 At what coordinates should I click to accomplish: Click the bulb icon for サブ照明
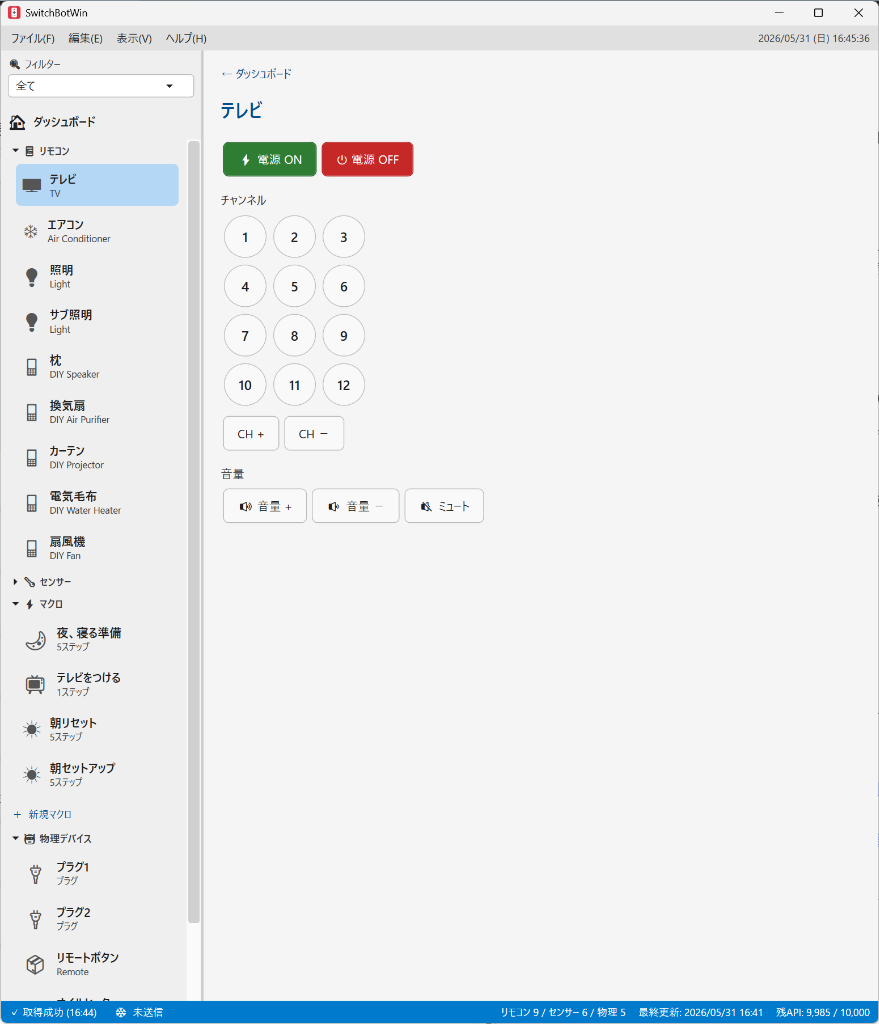click(x=31, y=322)
